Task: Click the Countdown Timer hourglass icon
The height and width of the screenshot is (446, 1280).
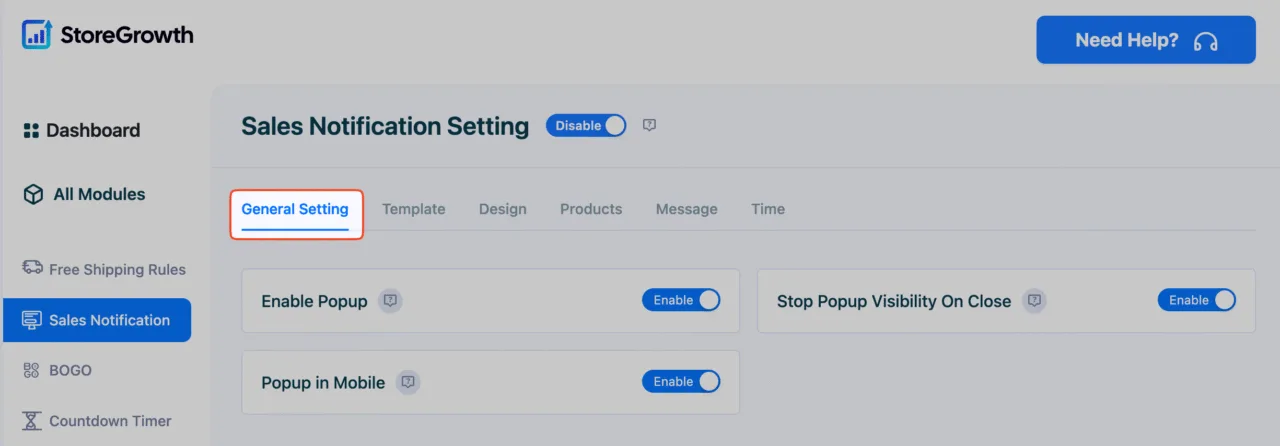Action: click(x=32, y=421)
